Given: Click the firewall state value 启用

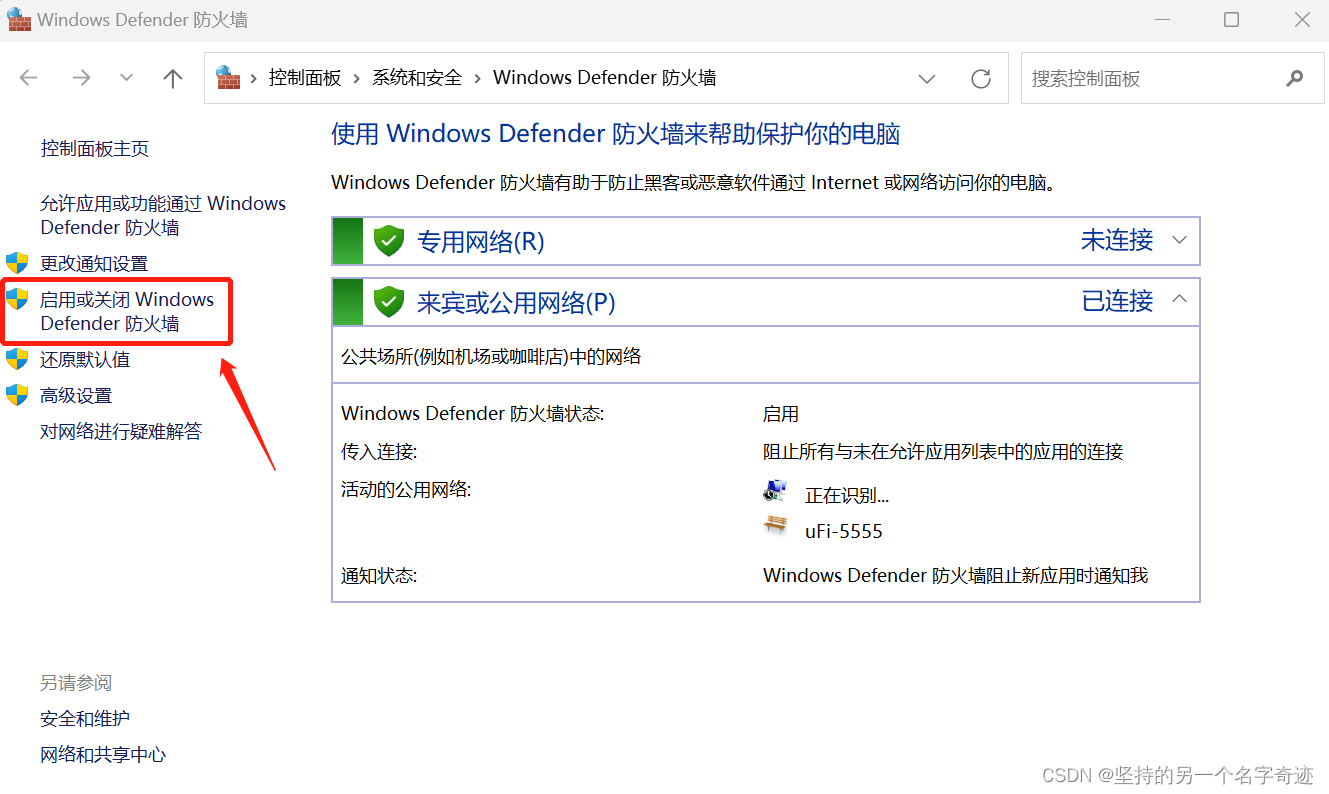Looking at the screenshot, I should 781,414.
